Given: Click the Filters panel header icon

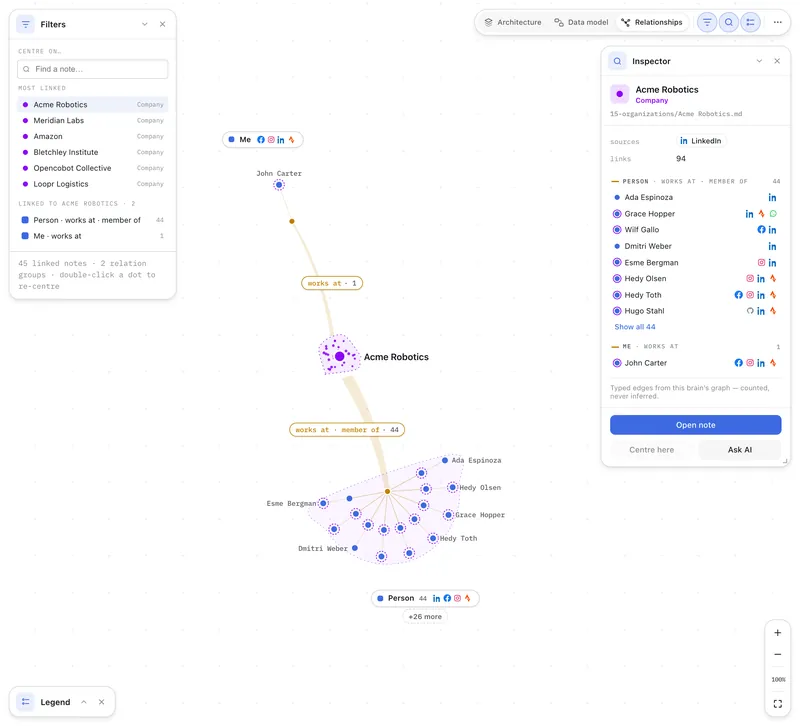Looking at the screenshot, I should tap(26, 24).
